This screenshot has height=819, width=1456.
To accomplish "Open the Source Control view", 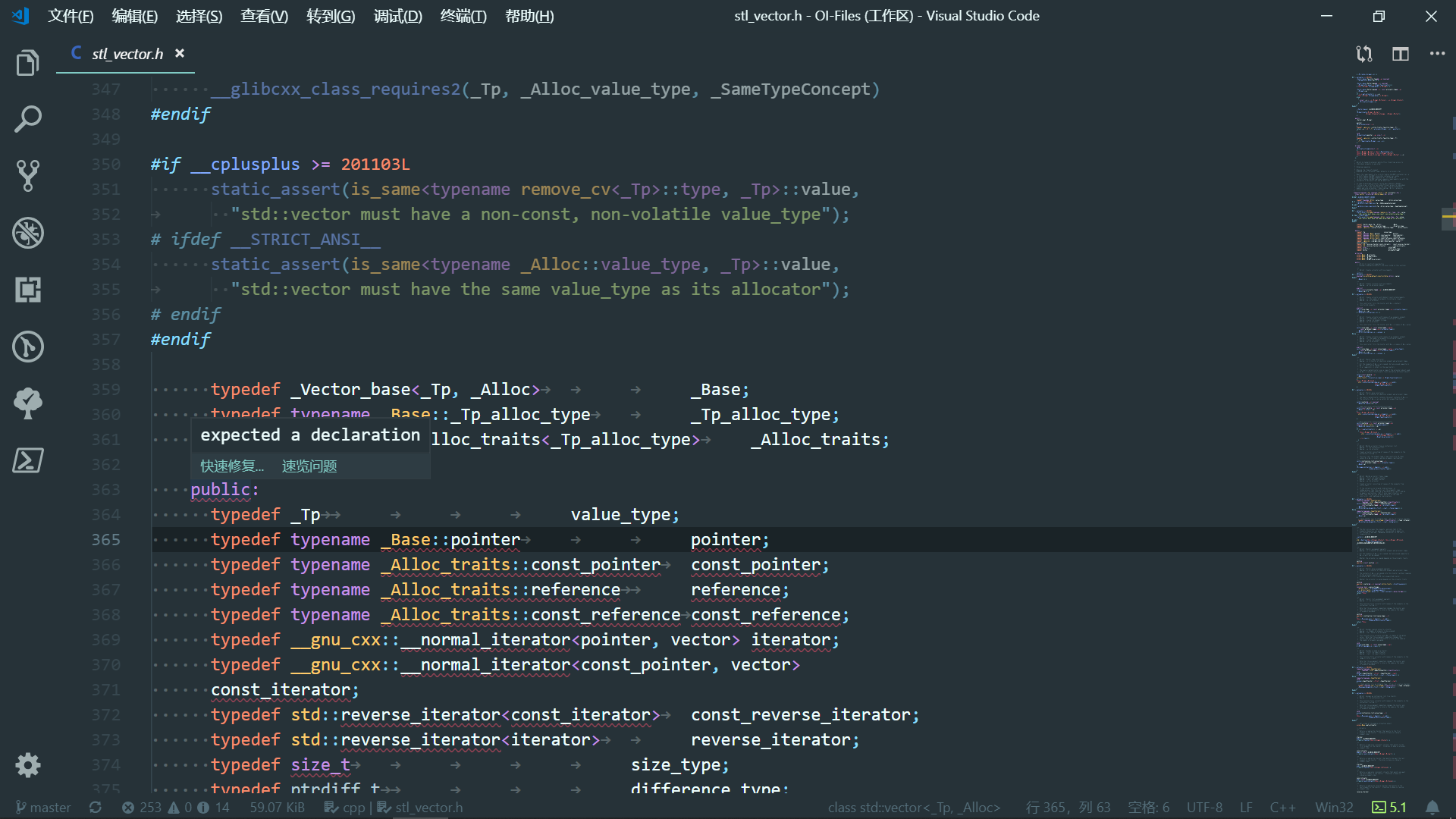I will coord(27,176).
